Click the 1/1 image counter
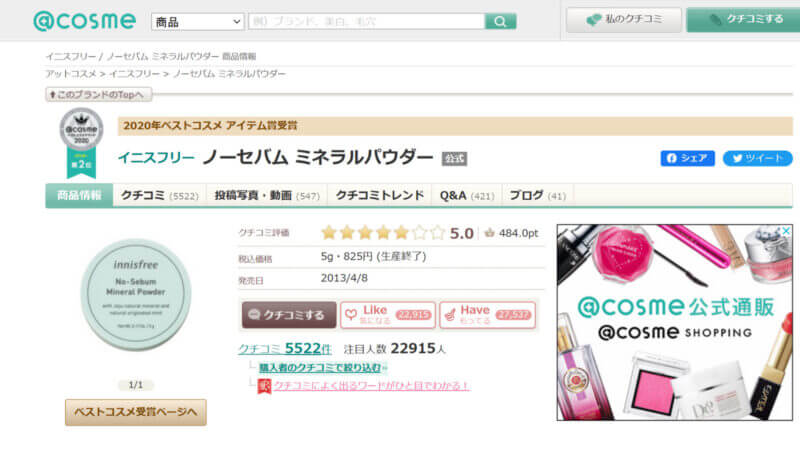 point(136,385)
